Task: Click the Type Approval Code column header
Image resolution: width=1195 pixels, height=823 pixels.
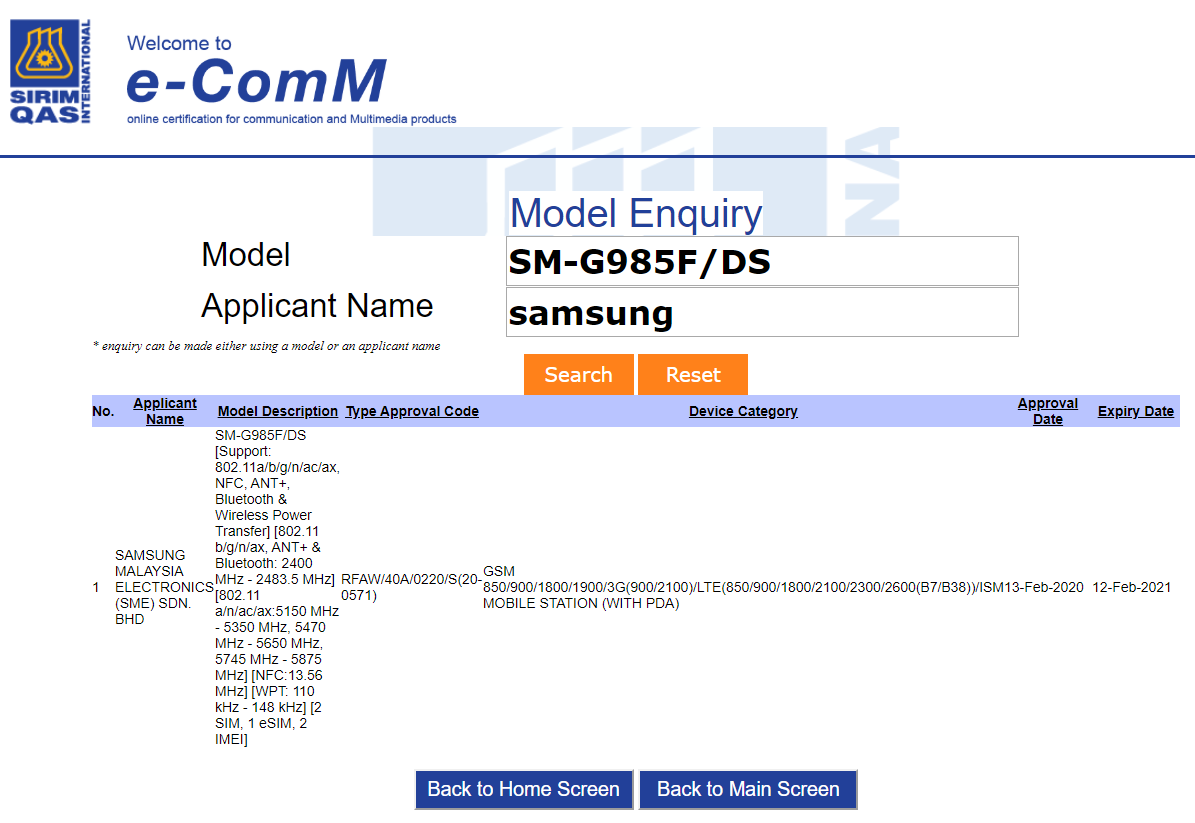Action: pos(412,411)
